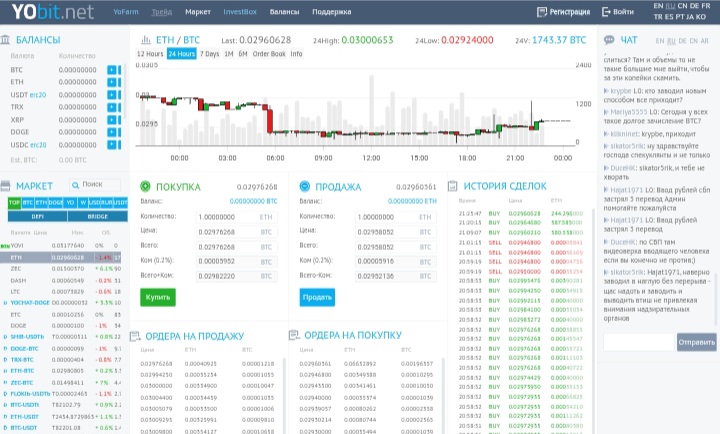Screen dimensions: 720x434
Task: Open the Info chart tab
Action: click(296, 54)
